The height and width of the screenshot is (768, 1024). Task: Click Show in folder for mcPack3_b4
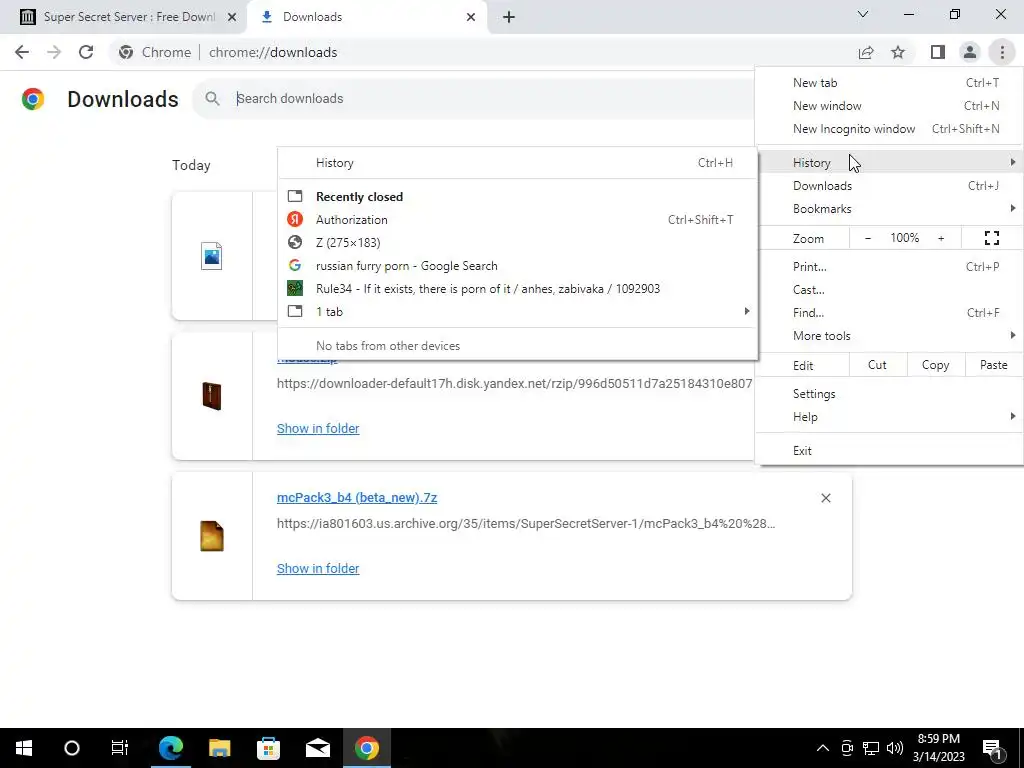coord(318,569)
